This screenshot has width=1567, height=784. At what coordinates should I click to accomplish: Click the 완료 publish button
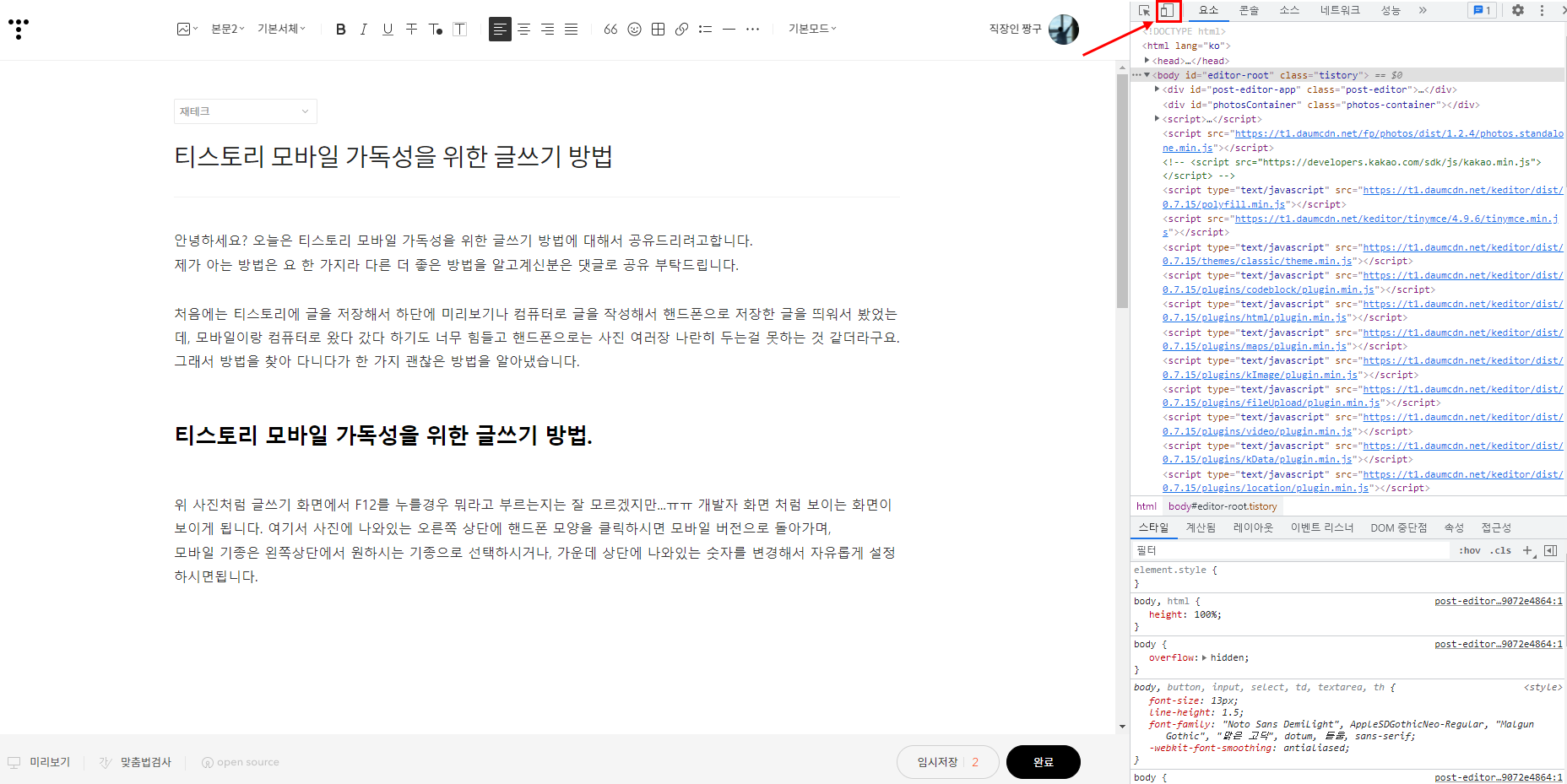1043,762
